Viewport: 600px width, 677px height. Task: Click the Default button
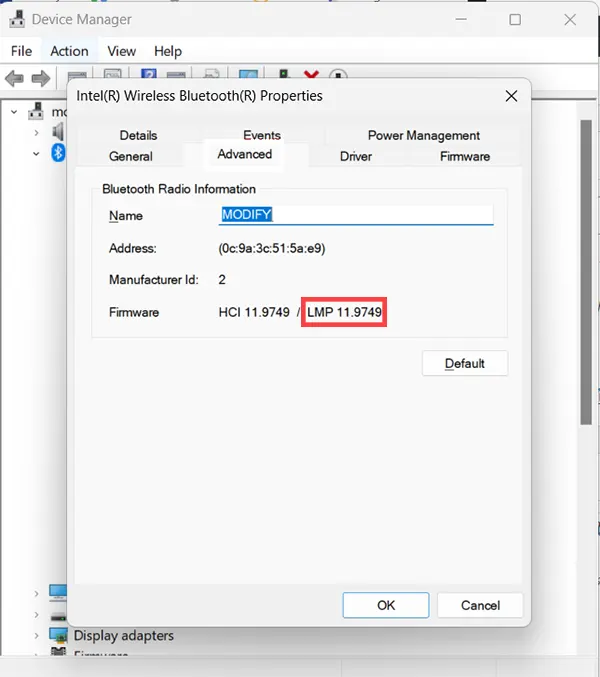click(464, 363)
